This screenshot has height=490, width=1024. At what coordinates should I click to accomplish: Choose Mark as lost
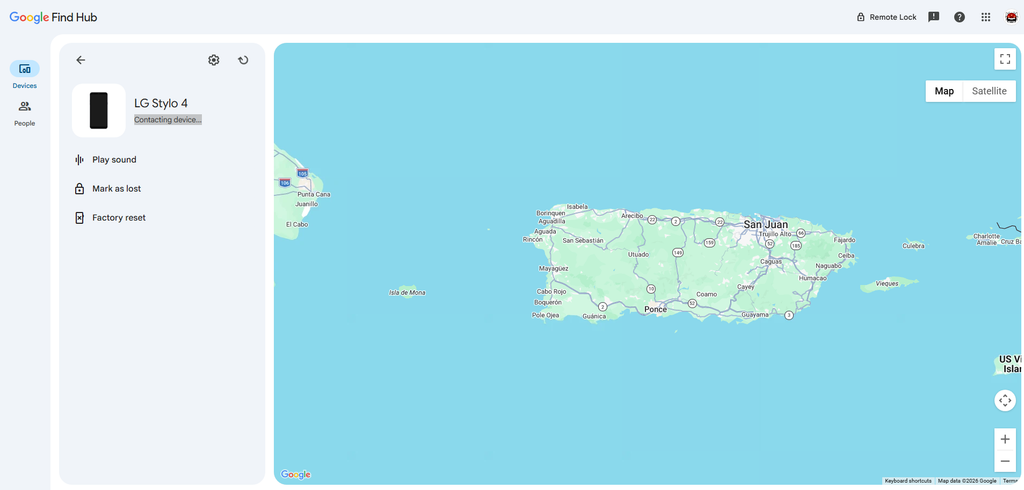(x=116, y=188)
